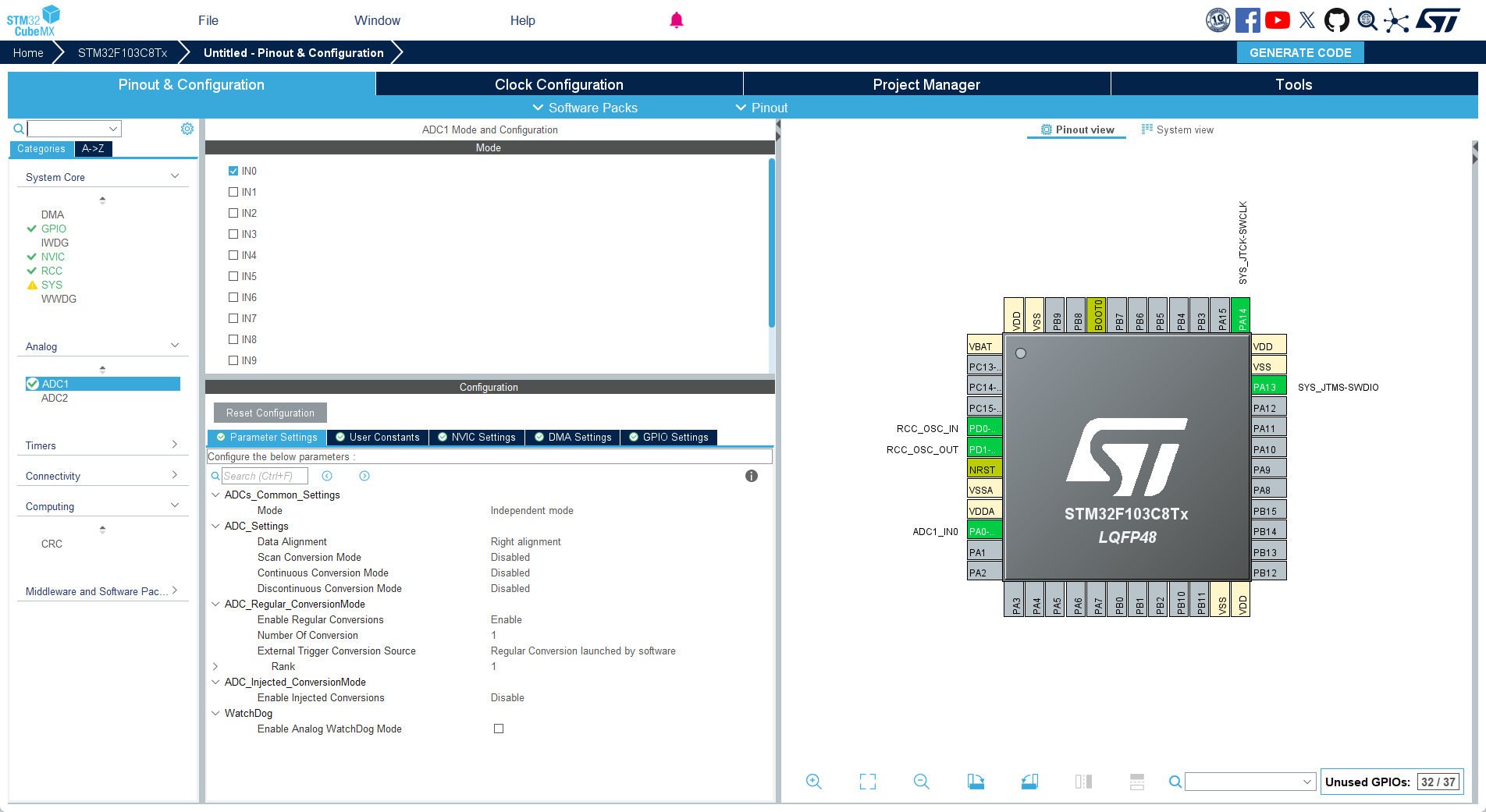Viewport: 1486px width, 812px height.
Task: Click the zoom in magnifier below the pinout
Action: pos(813,782)
